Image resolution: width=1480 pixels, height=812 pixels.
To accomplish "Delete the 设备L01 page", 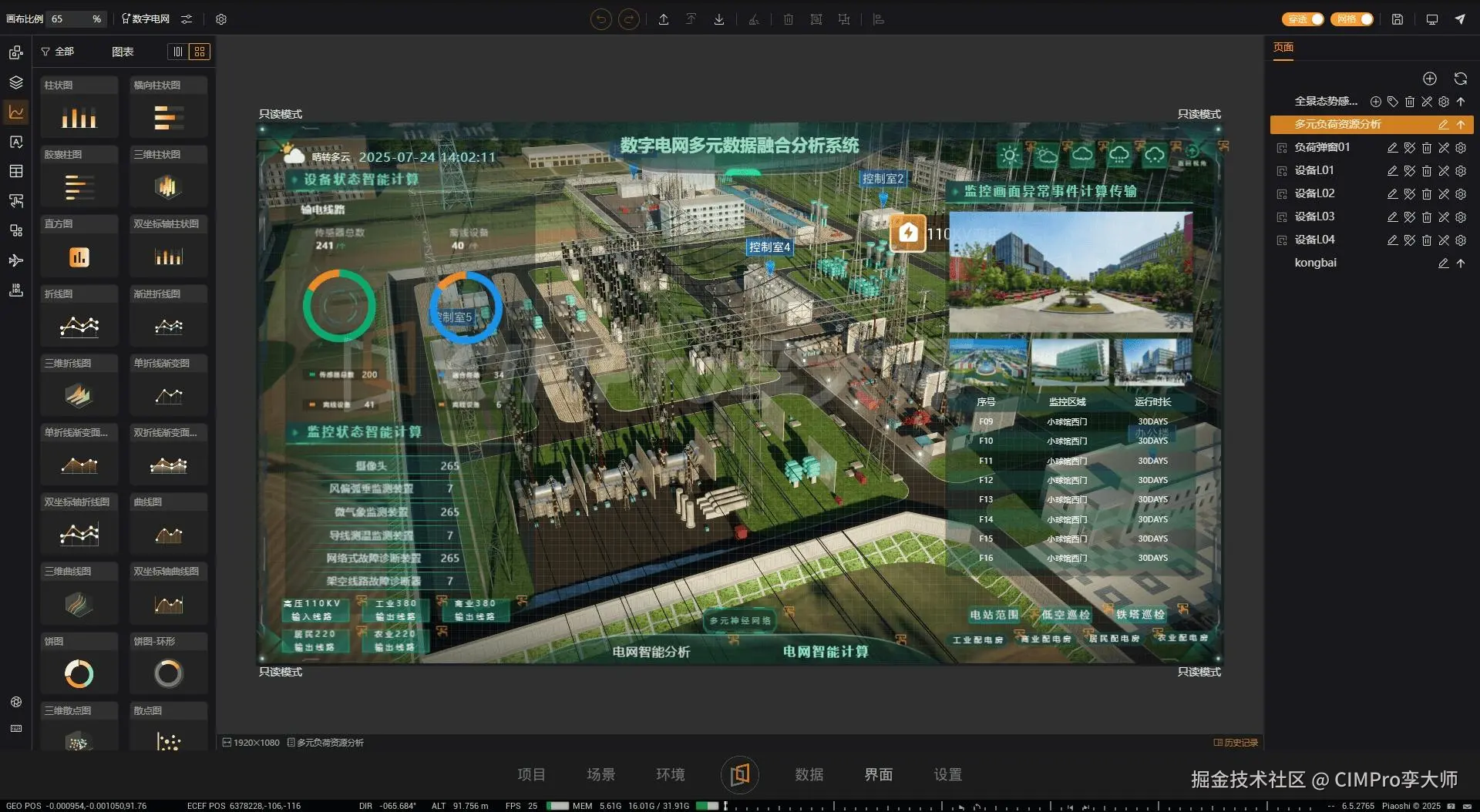I will [x=1426, y=171].
